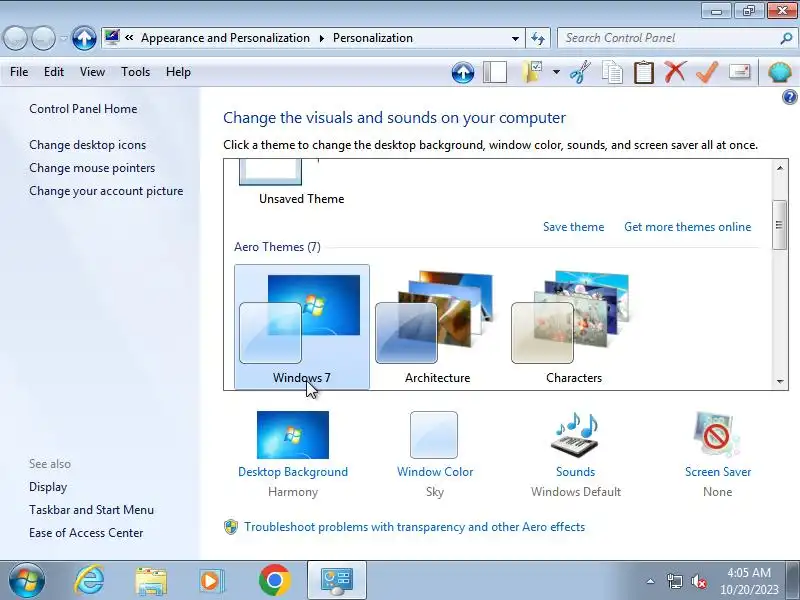Click the Copy toolbar icon
Viewport: 800px width, 600px height.
coord(612,72)
